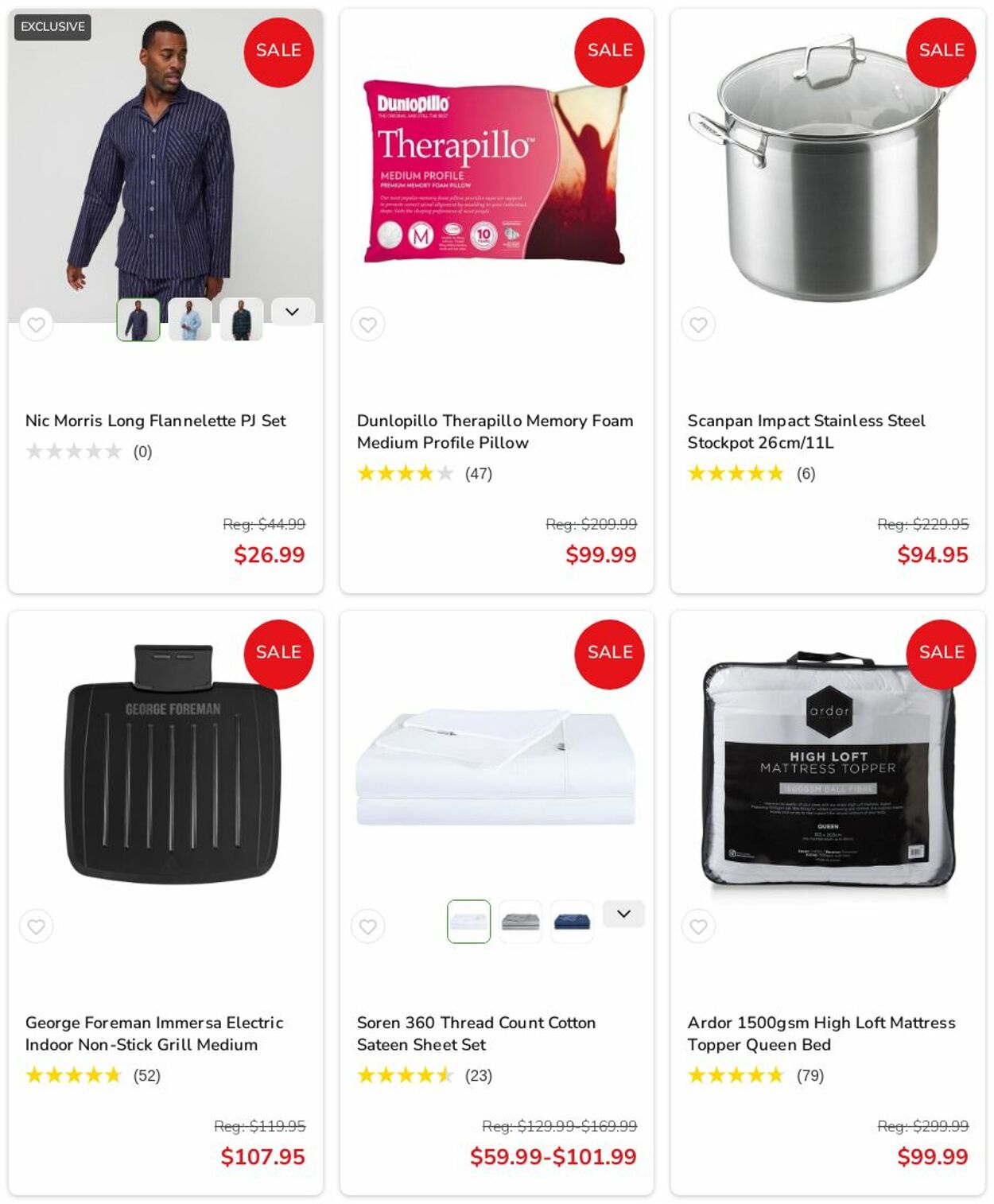This screenshot has height=1204, width=994.
Task: Pick dark green check PJ variant
Action: point(242,320)
